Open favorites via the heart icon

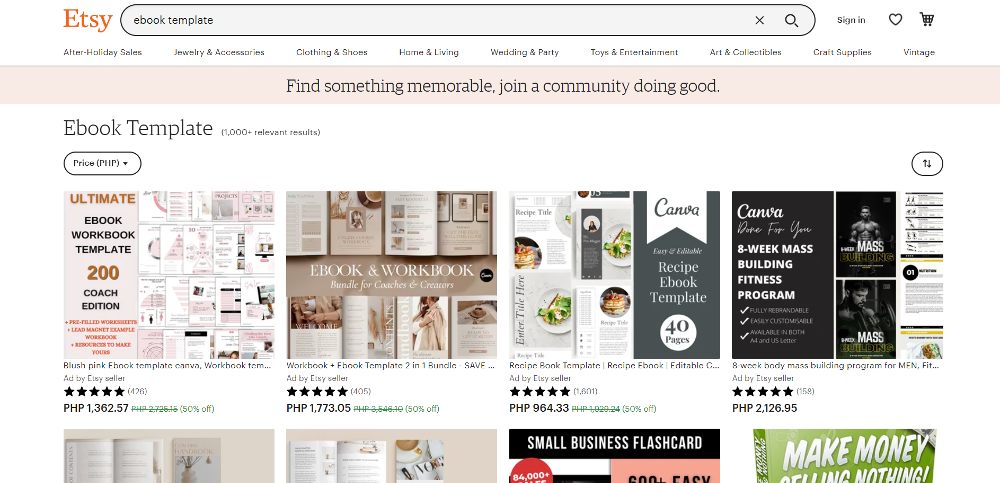pyautogui.click(x=895, y=20)
